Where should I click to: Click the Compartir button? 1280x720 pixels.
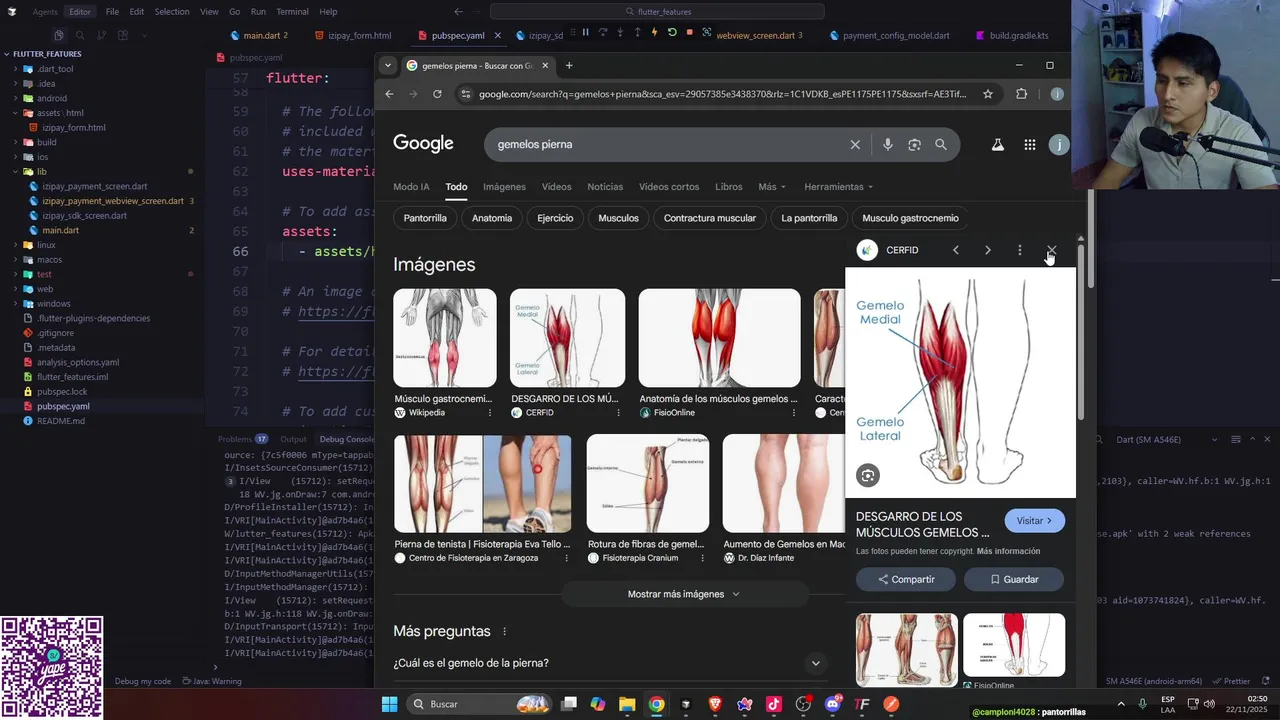pos(906,579)
